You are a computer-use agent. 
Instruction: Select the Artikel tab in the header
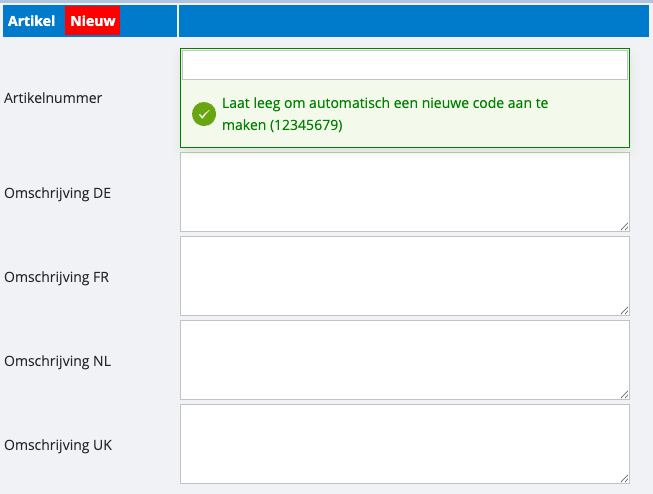click(x=31, y=21)
